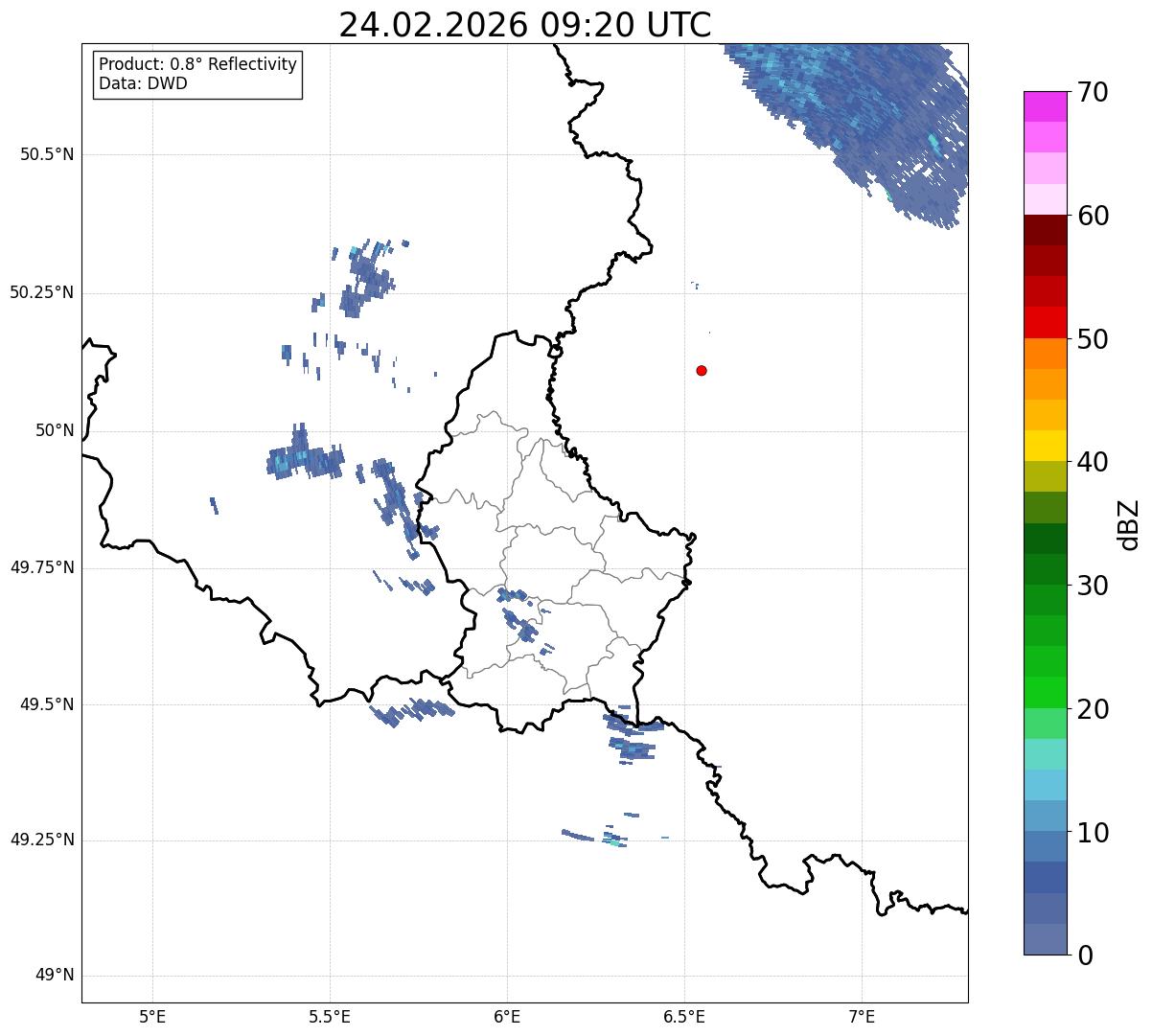Screen dimensions: 1152x1036
Task: Click the bright red colorbar segment just above 50
Action: click(x=1046, y=322)
